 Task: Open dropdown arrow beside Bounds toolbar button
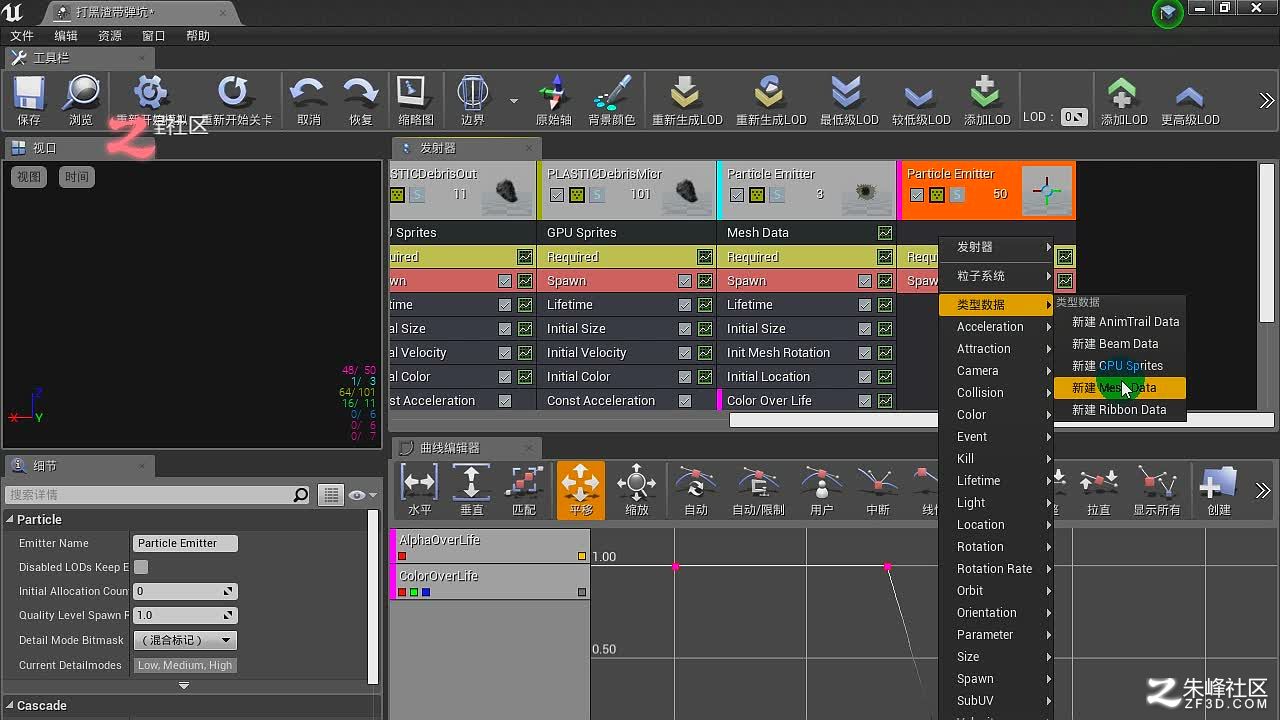(514, 100)
